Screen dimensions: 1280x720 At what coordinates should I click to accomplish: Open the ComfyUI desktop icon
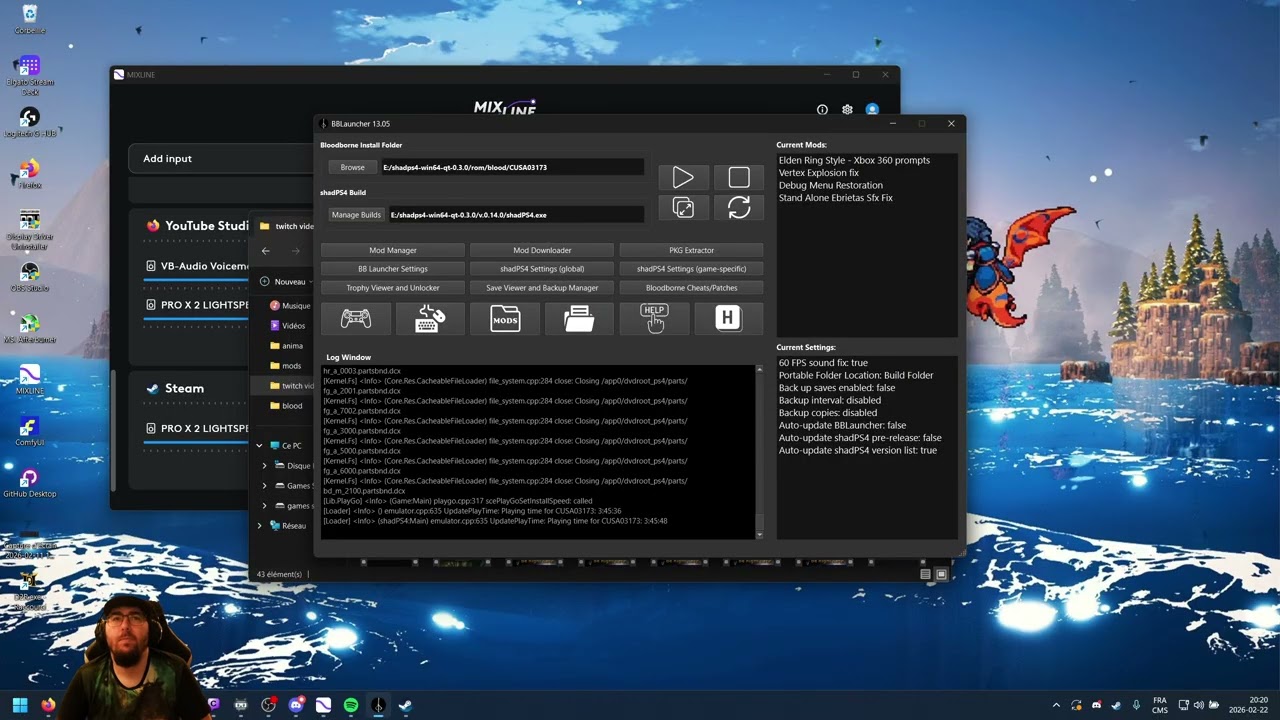point(29,432)
